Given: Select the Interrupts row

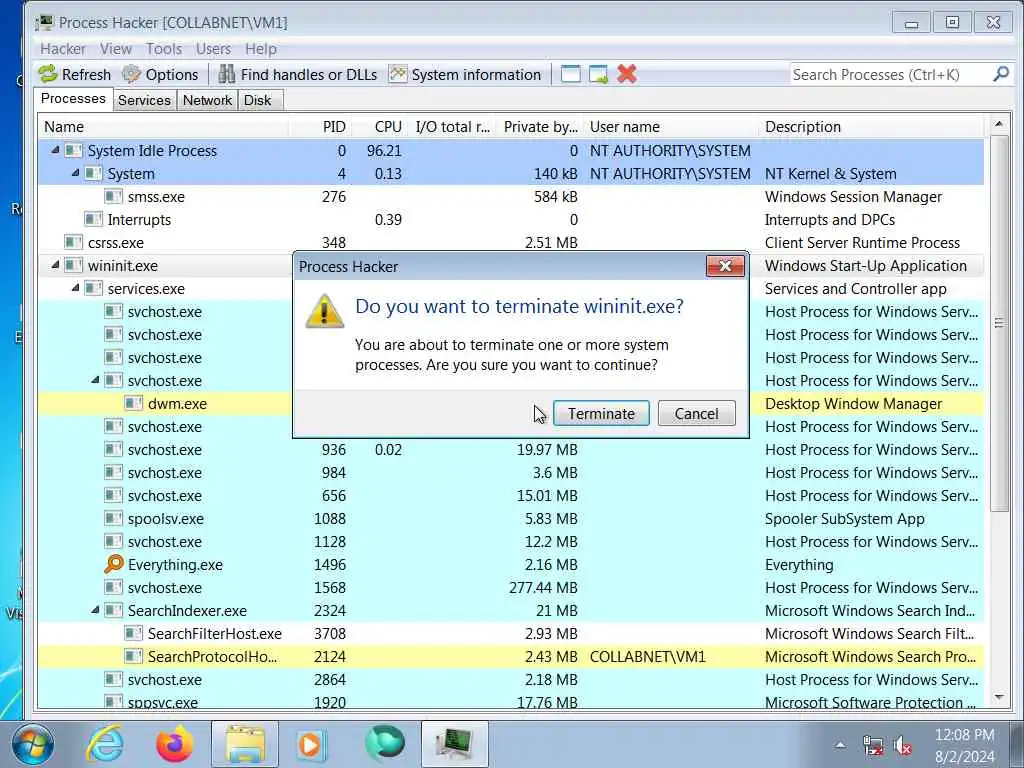Looking at the screenshot, I should (x=511, y=219).
